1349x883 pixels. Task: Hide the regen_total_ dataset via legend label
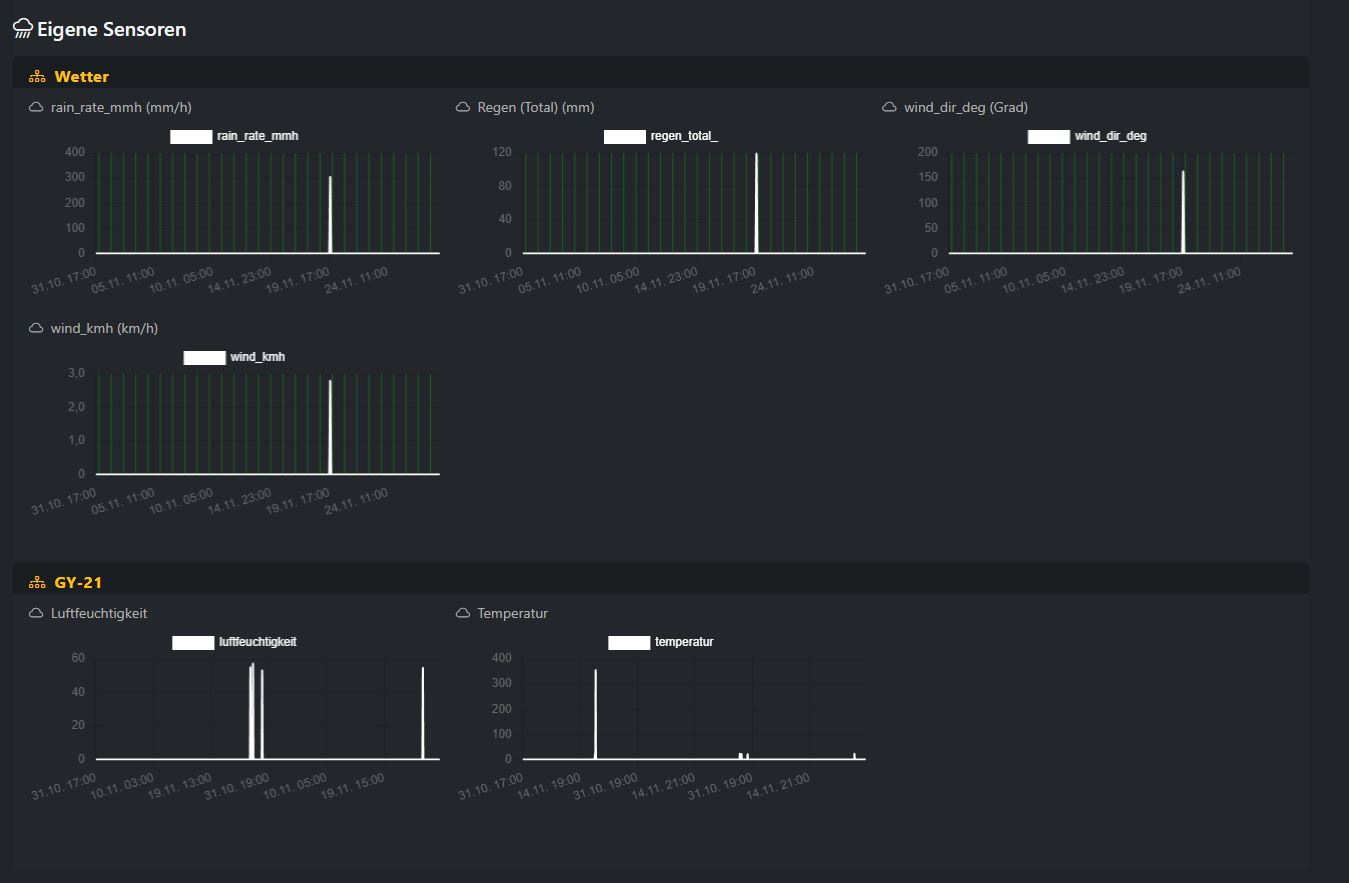(x=684, y=136)
